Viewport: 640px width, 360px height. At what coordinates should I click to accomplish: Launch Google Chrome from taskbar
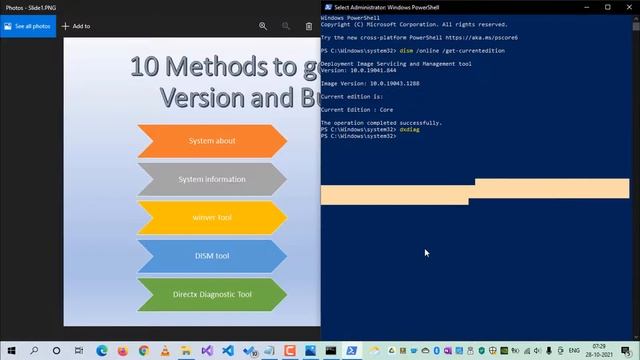144,351
